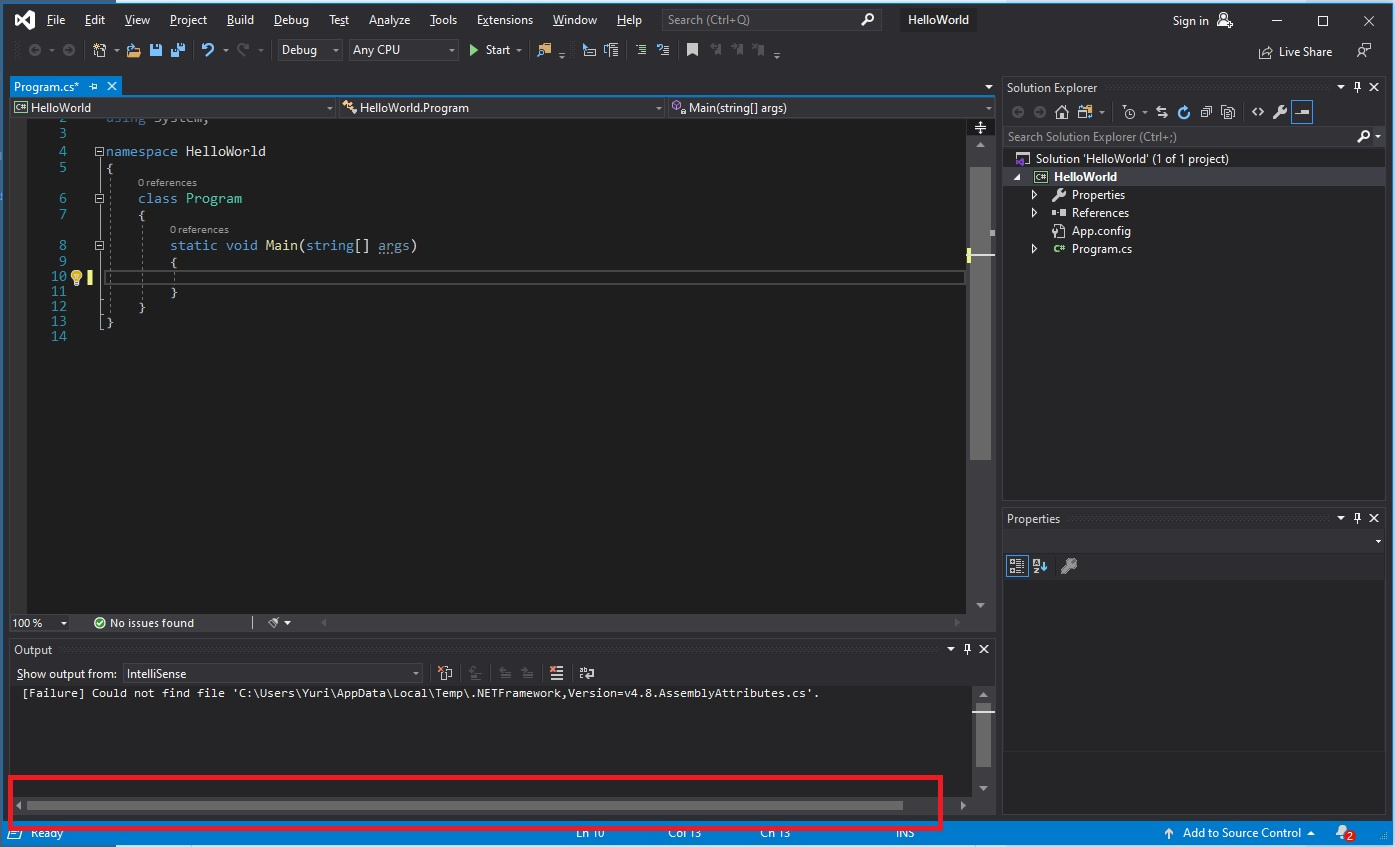The height and width of the screenshot is (847, 1395).
Task: Click the Live Share button
Action: coord(1295,52)
